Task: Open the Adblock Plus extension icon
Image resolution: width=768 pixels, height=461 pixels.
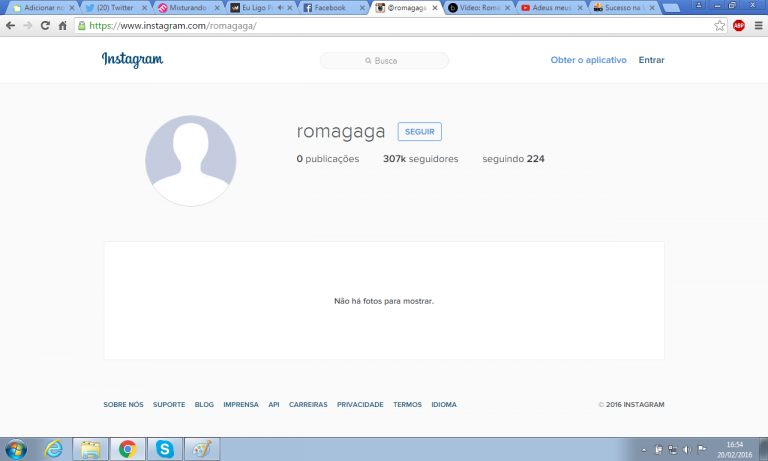Action: coord(739,25)
